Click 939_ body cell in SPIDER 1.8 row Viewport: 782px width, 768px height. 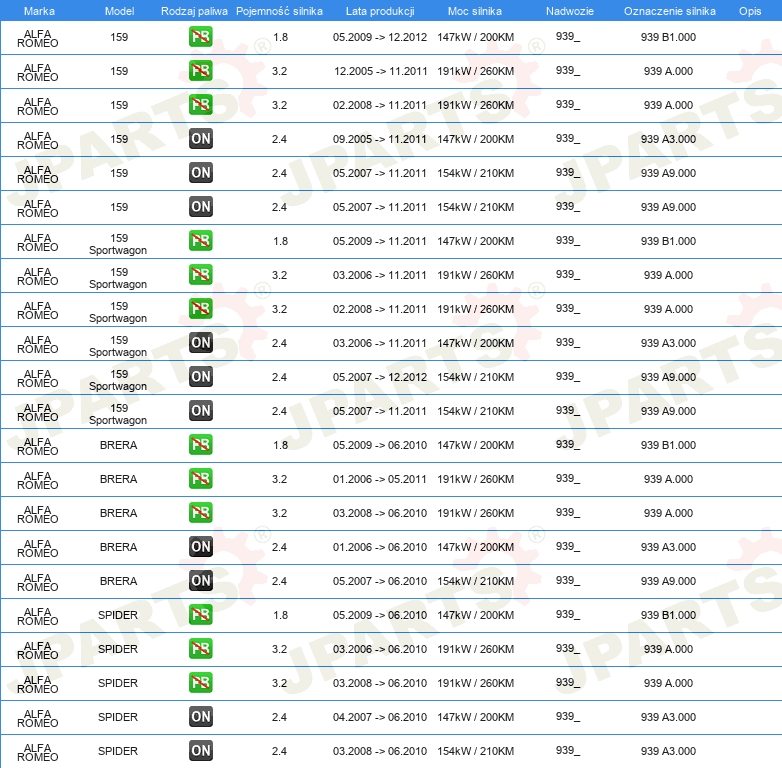(568, 614)
